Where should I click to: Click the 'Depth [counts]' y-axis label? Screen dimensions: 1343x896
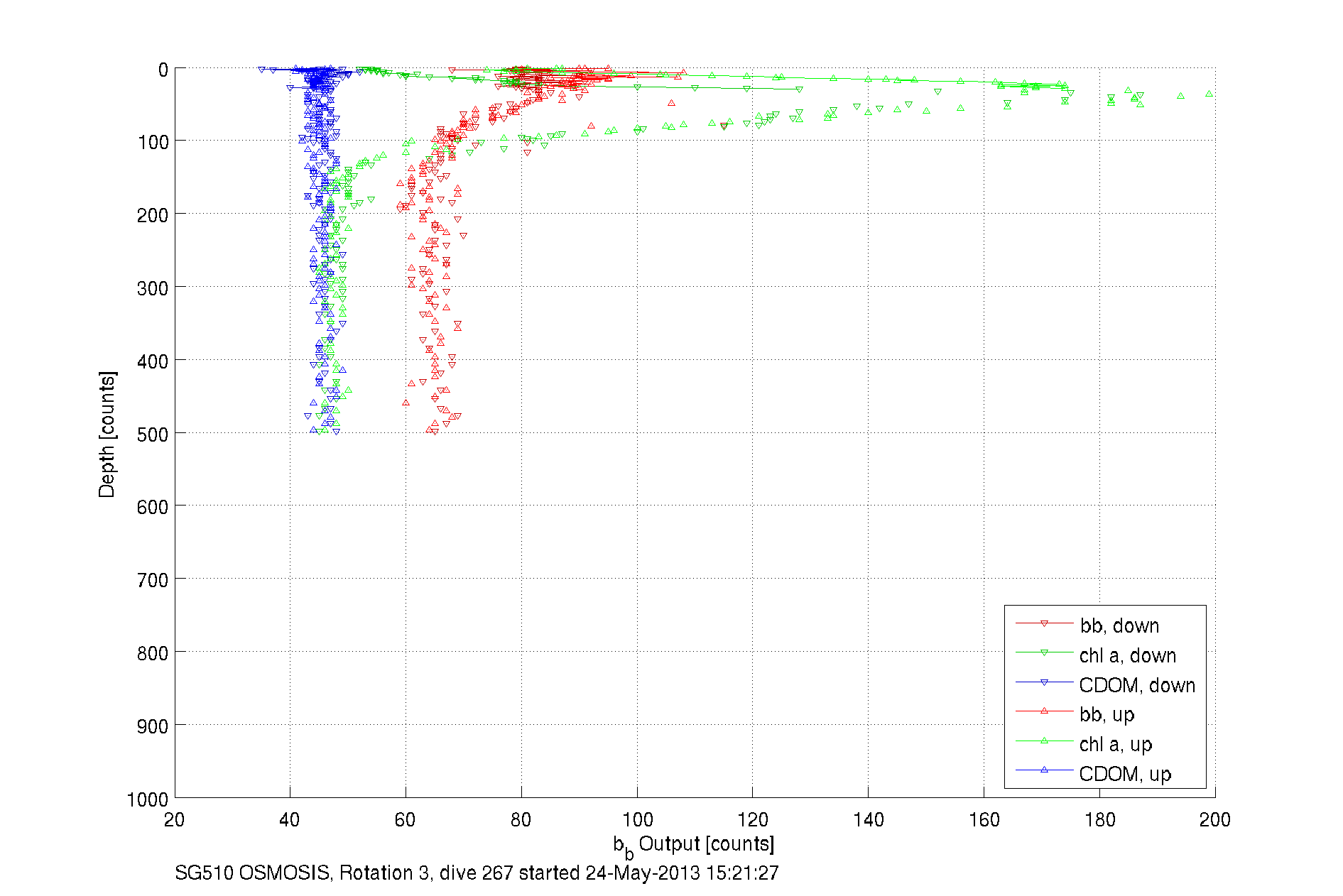107,434
